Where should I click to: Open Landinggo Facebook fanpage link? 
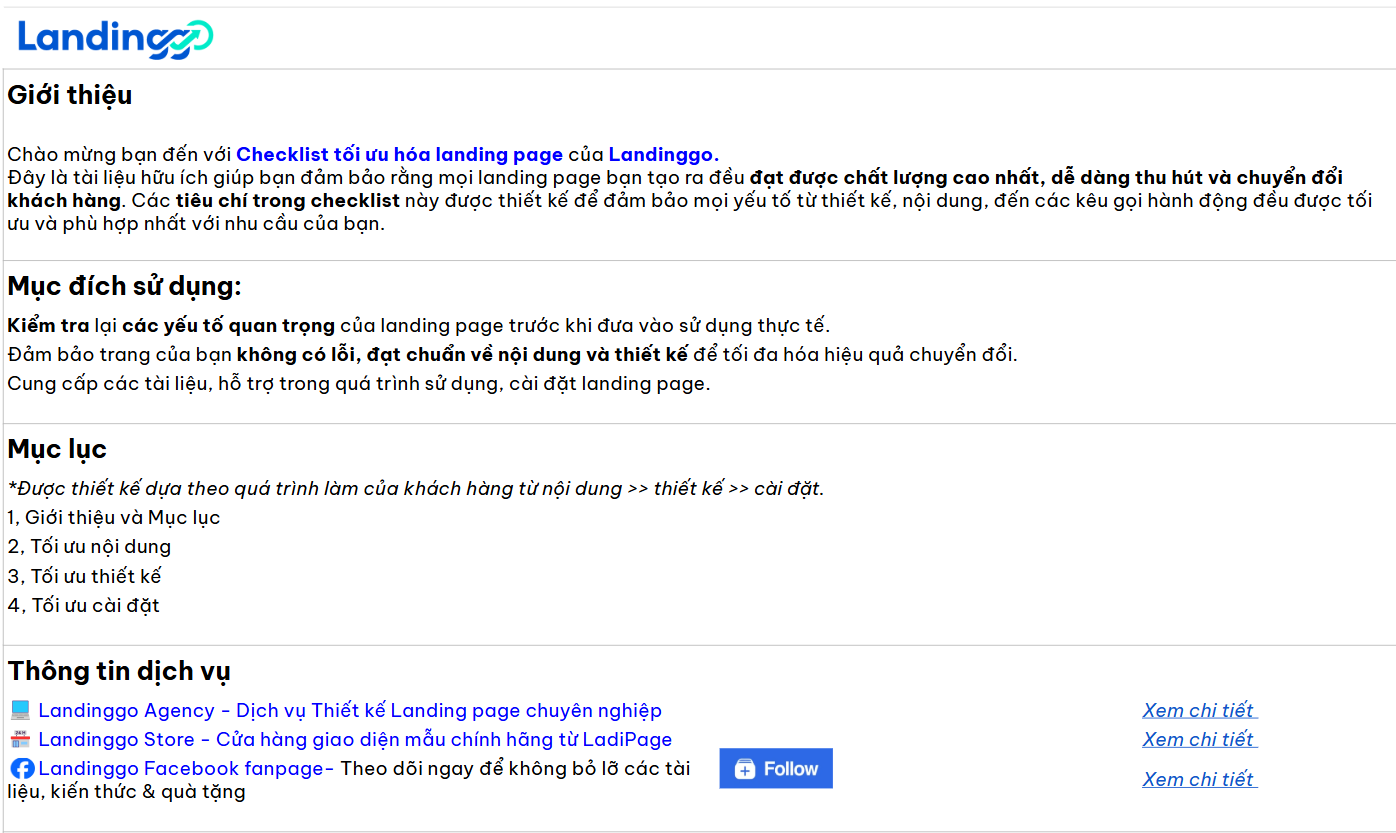click(186, 769)
